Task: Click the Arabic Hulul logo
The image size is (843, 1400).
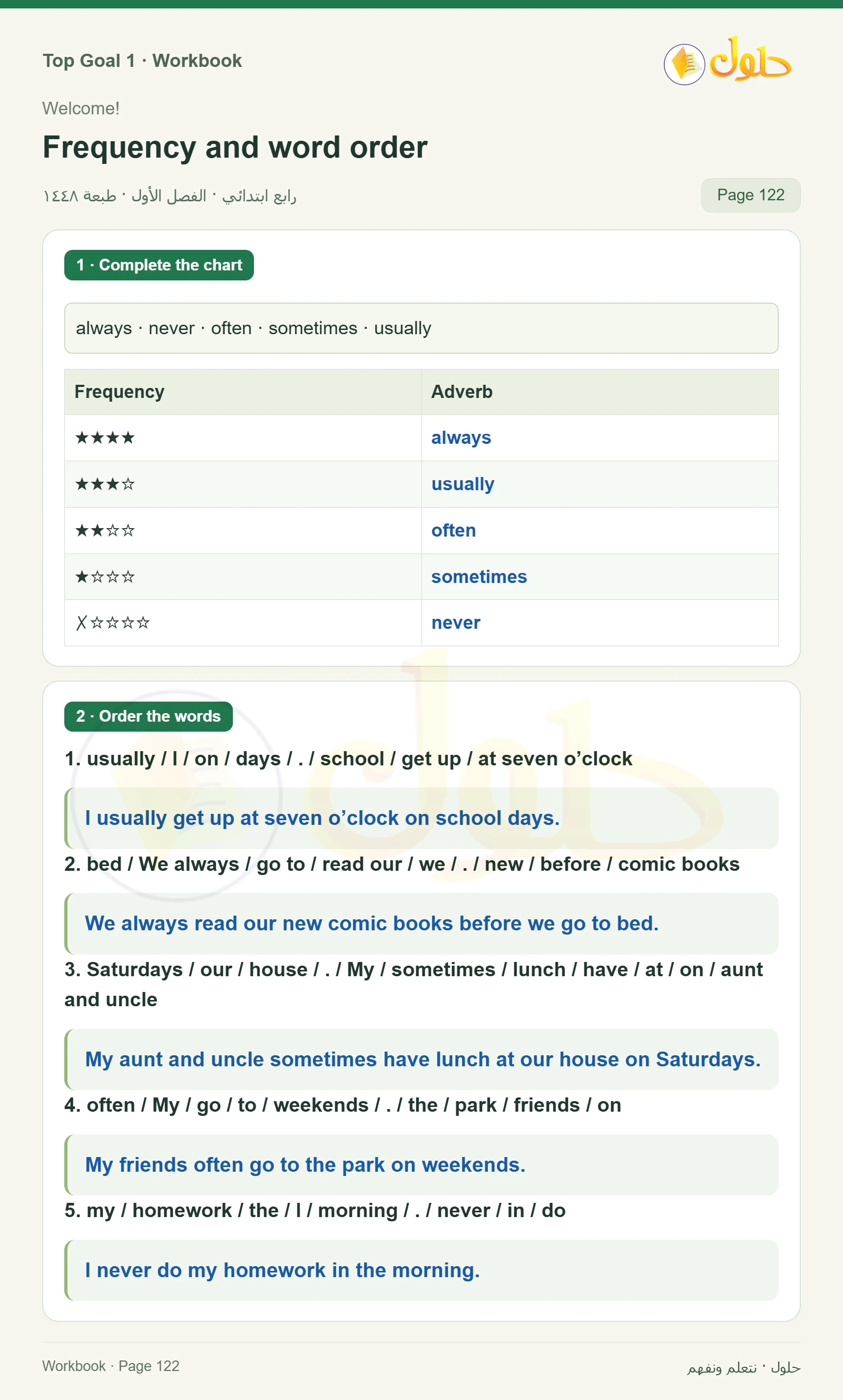Action: 750,60
